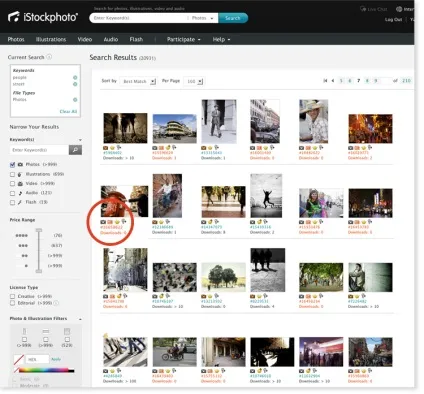Enable the Creative license type checkbox
424x394 pixels.
(12, 296)
